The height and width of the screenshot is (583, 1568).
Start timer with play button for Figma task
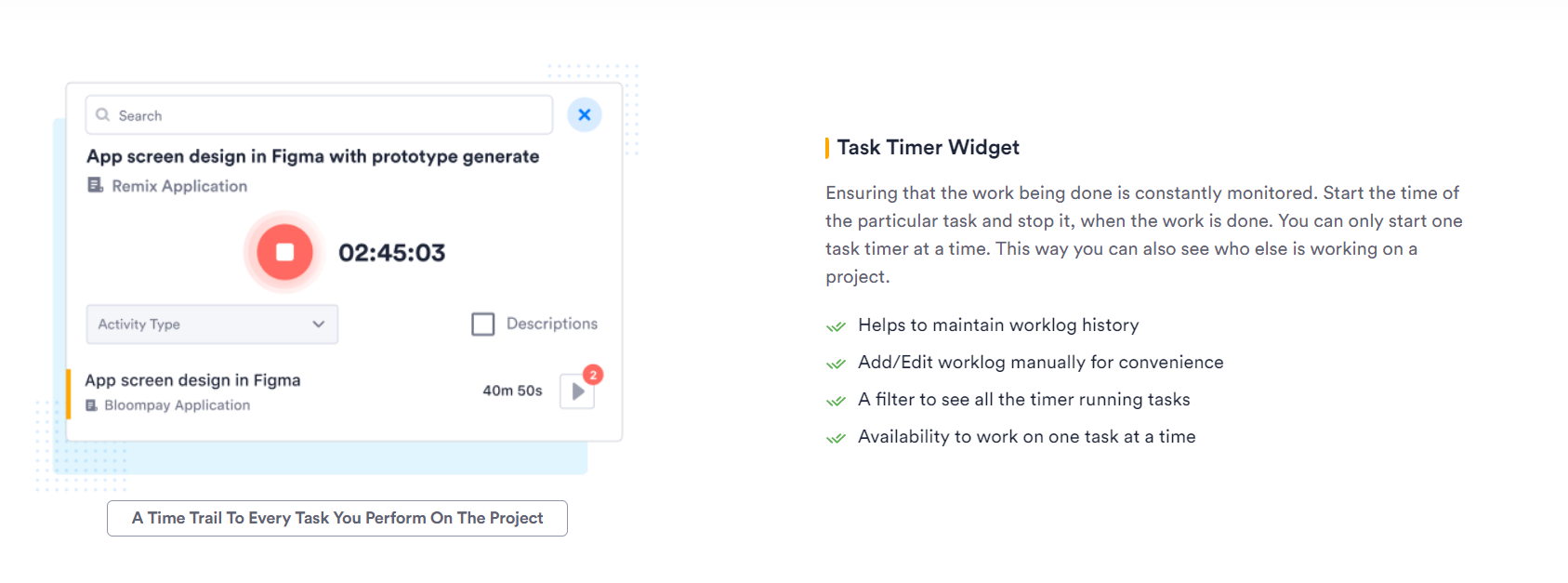tap(577, 391)
